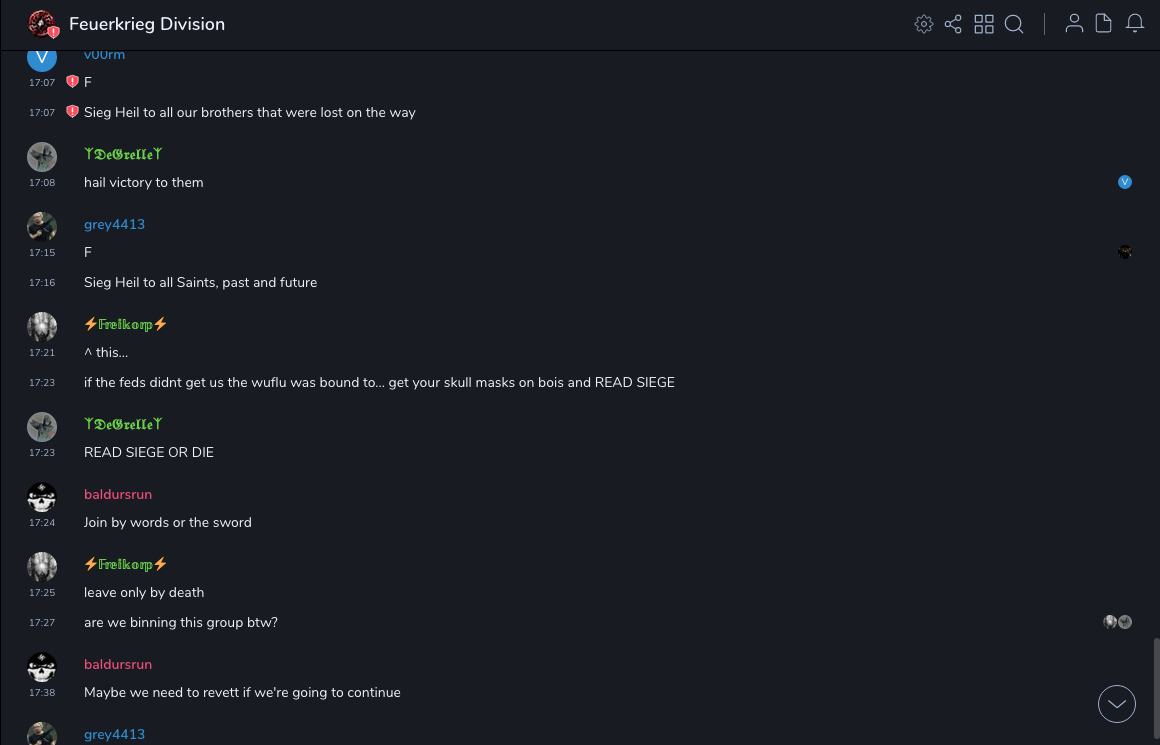Open the first baldursrun username link
Viewport: 1160px width, 745px height.
[118, 494]
